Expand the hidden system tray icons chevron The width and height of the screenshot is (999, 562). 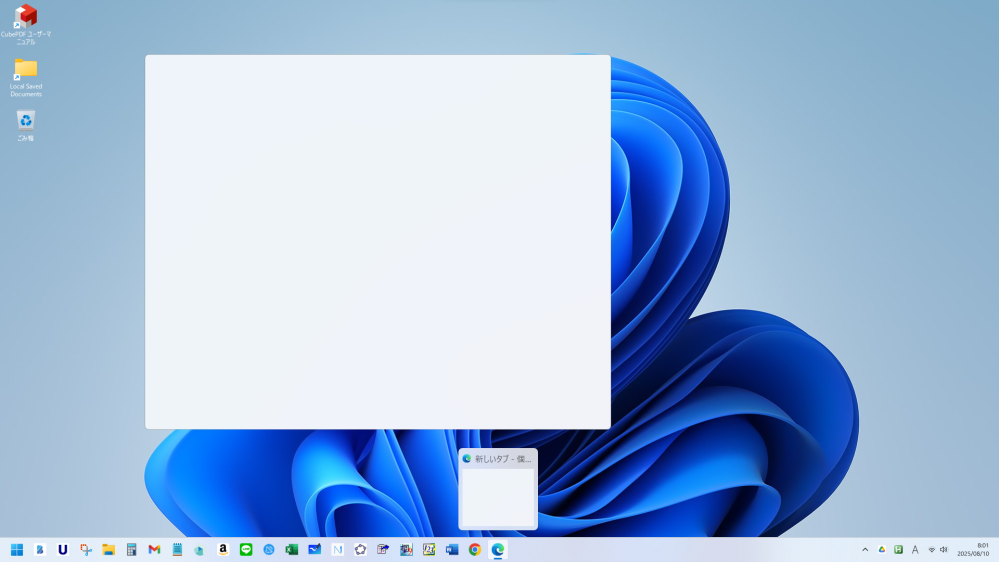click(865, 549)
